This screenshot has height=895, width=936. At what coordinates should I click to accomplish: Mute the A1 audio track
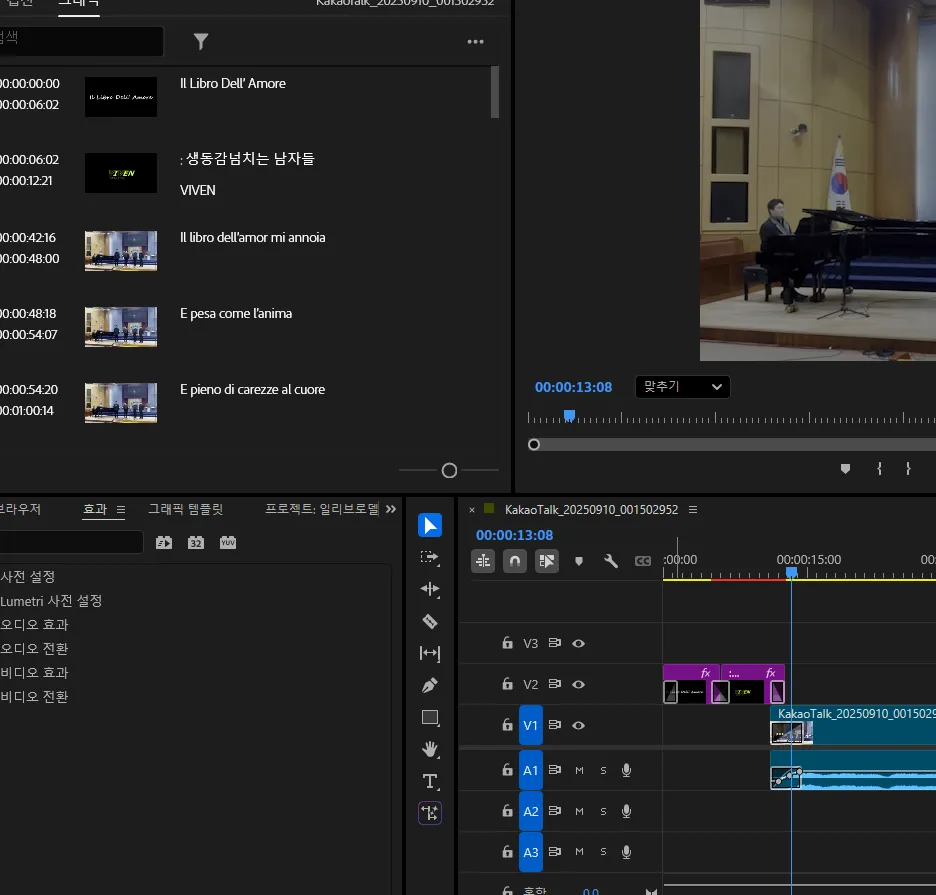[x=579, y=770]
